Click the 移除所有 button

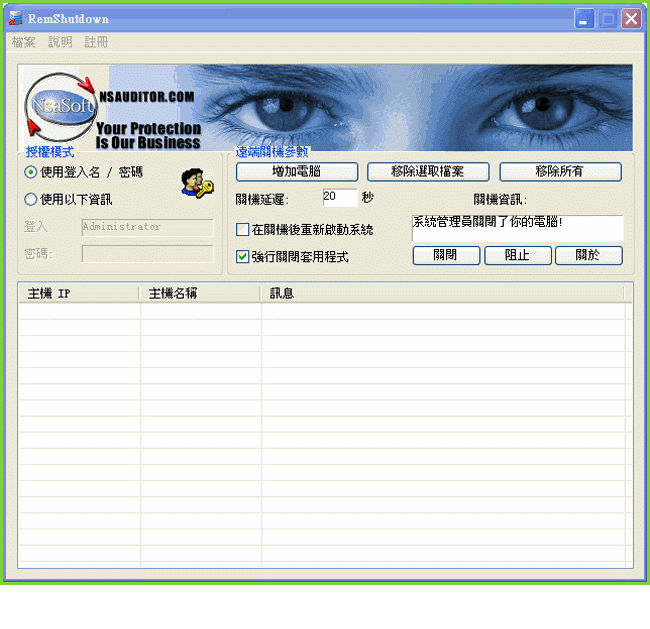[x=560, y=171]
